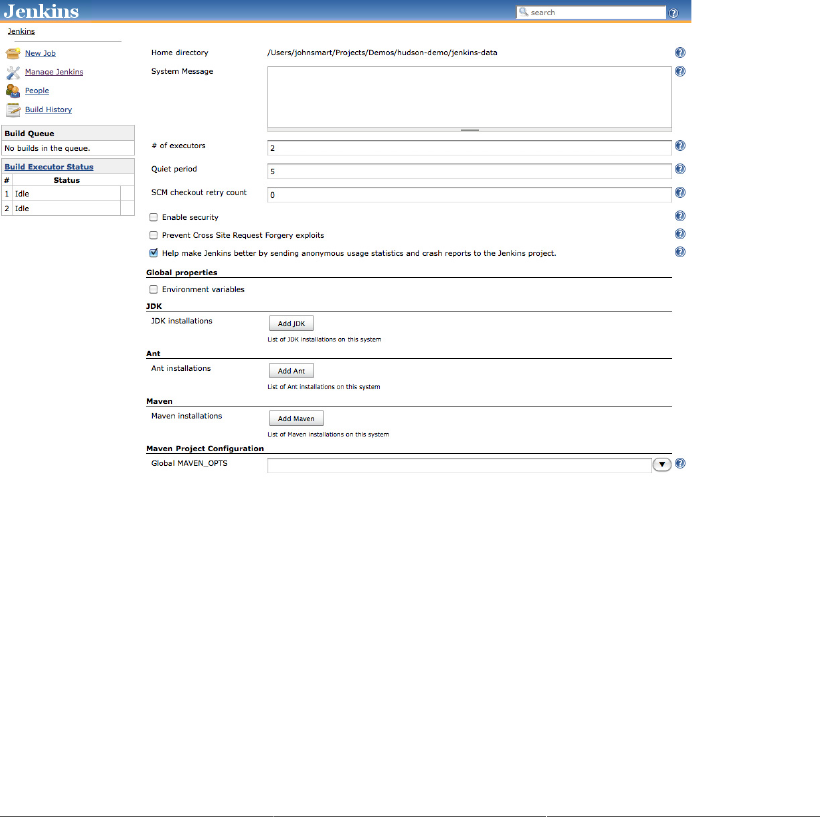
Task: Open the Manage Jenkins link
Action: coord(54,72)
